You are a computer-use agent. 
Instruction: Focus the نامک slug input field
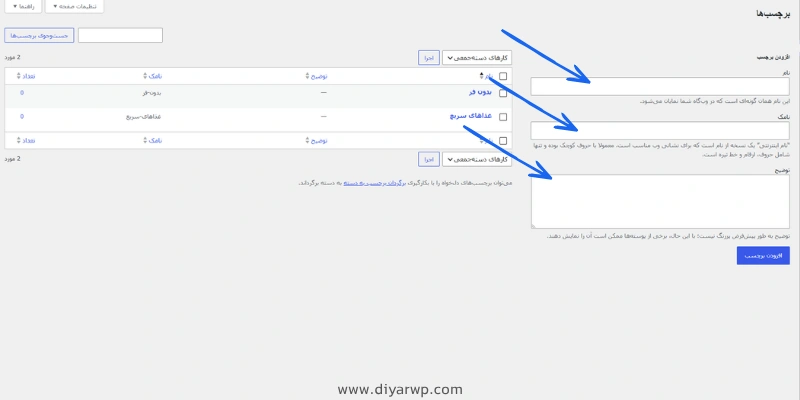660,131
